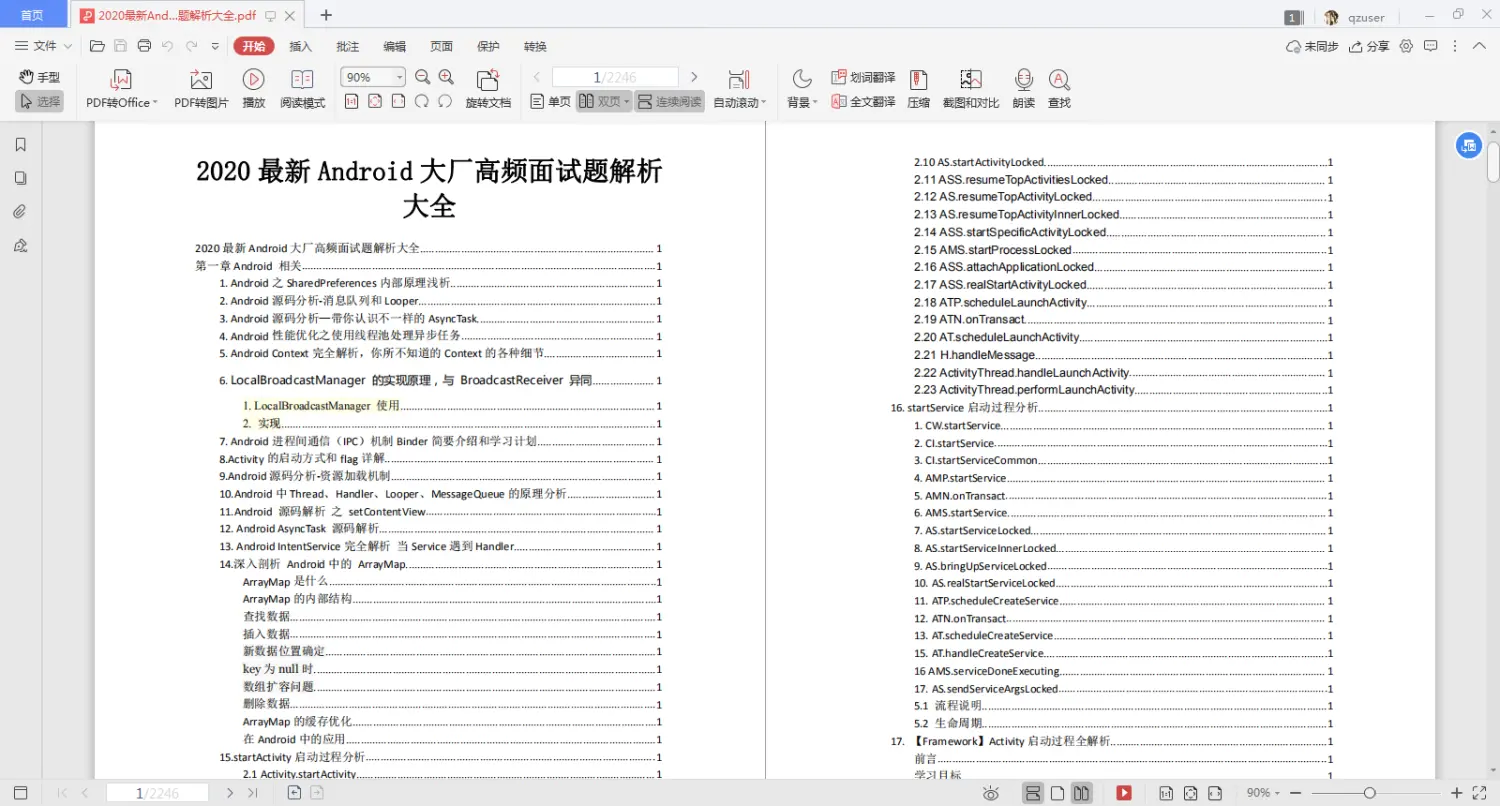Open attachments paperclip in left sidebar
The image size is (1500, 806).
pos(20,212)
